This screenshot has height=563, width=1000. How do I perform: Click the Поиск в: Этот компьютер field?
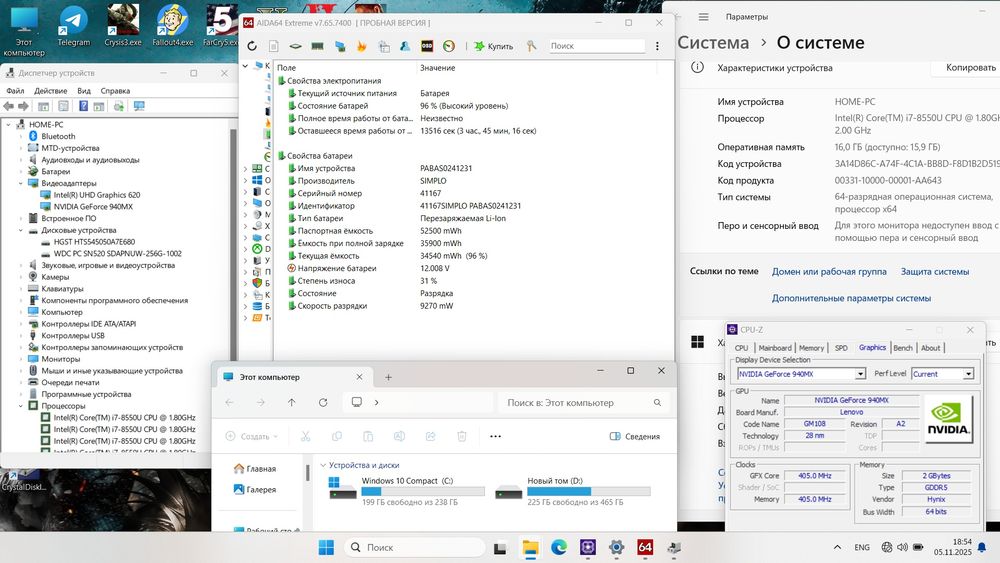[x=583, y=402]
